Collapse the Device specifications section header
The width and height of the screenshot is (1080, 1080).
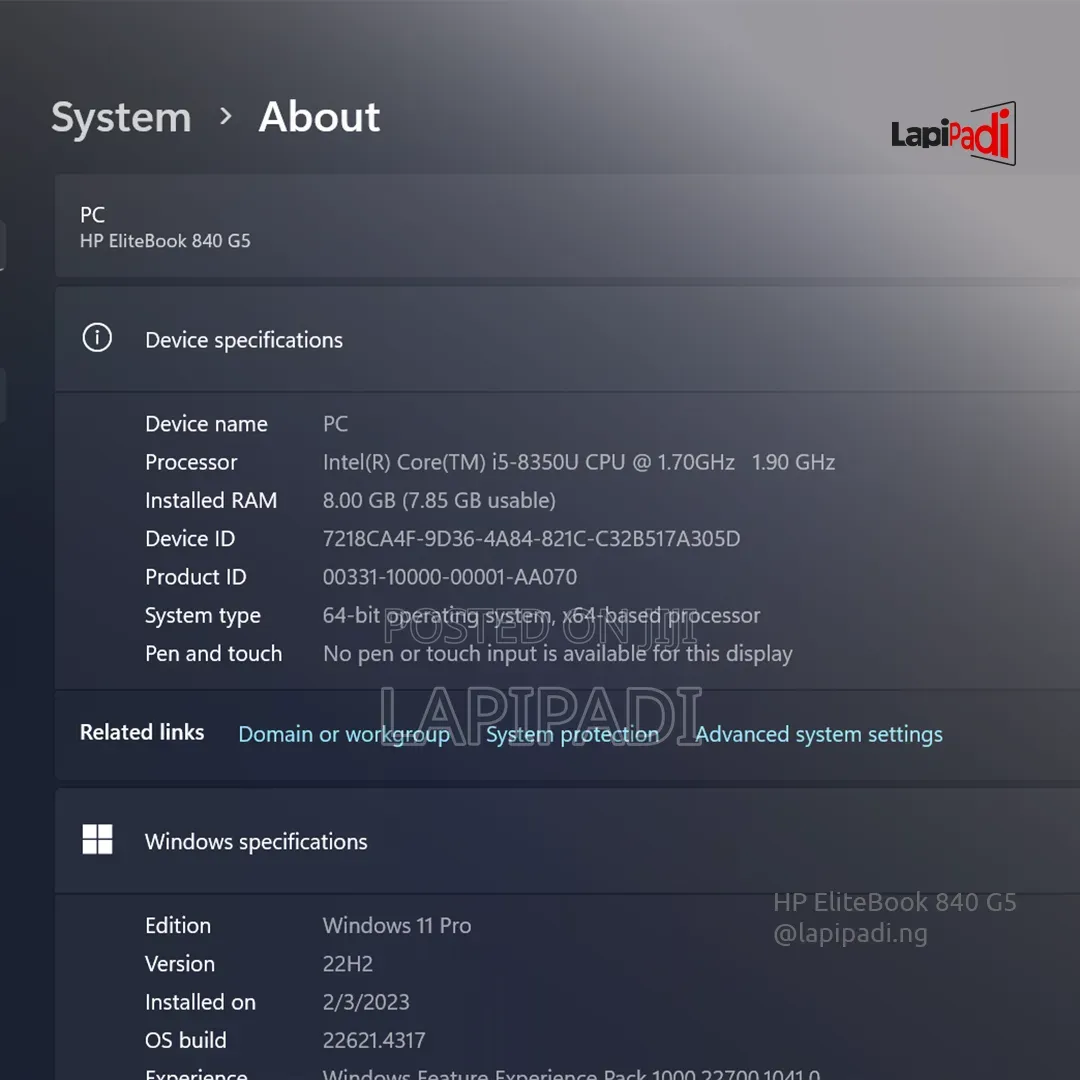[567, 339]
